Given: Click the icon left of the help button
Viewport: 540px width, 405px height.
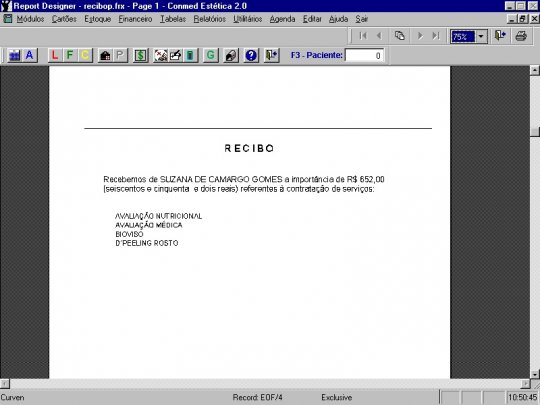Looking at the screenshot, I should point(231,55).
